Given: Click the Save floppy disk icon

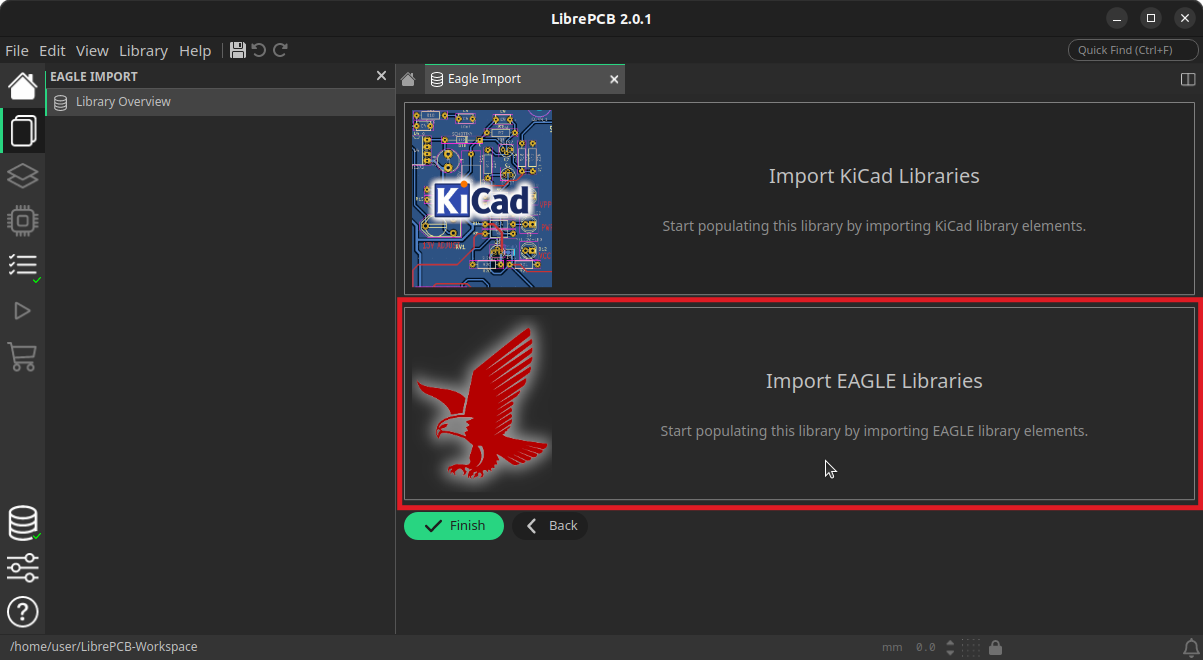Looking at the screenshot, I should [237, 50].
